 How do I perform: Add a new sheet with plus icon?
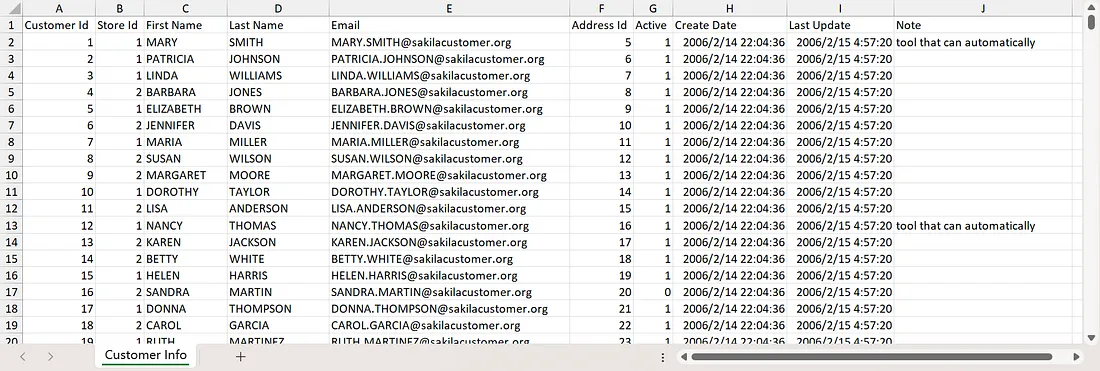coord(241,356)
